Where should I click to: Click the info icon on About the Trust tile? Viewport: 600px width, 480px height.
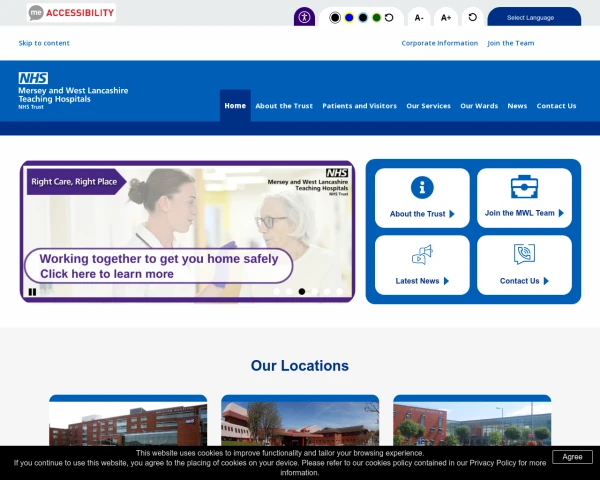[x=422, y=188]
